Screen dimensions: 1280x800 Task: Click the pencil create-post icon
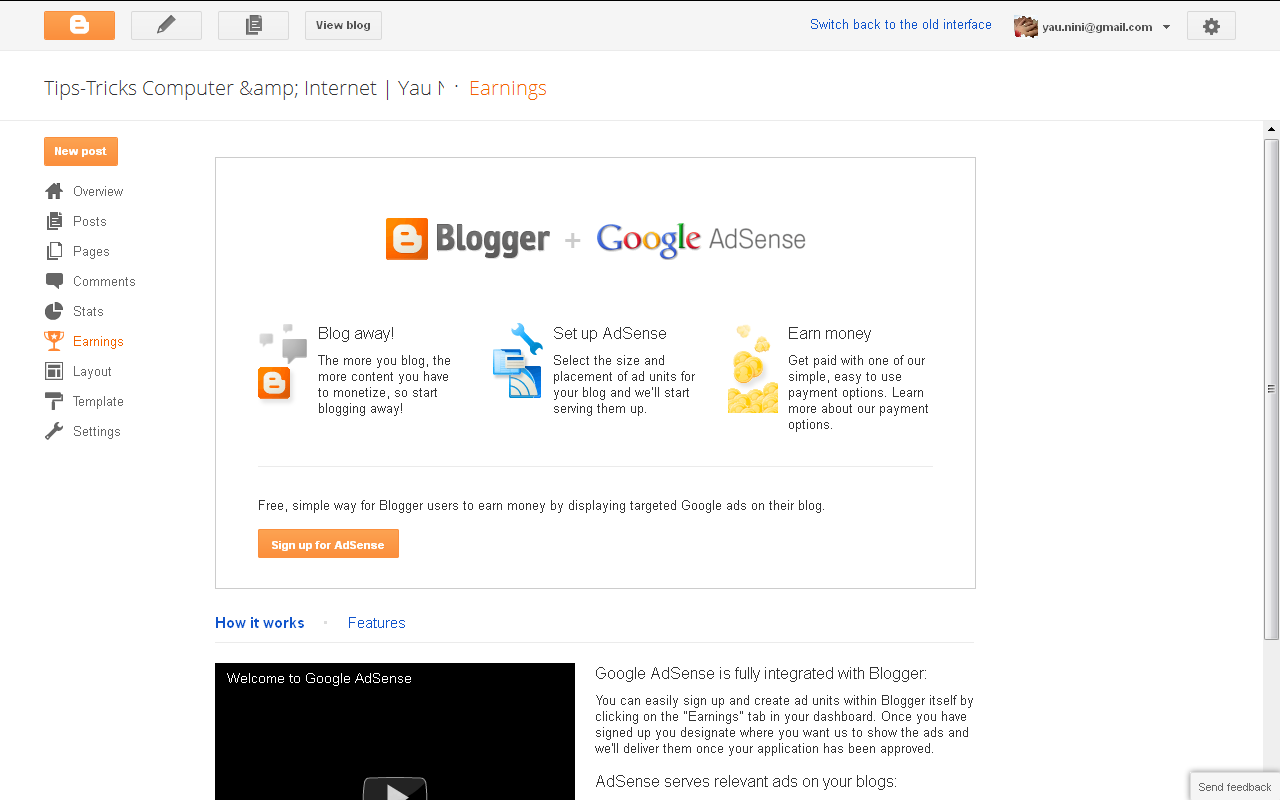[166, 25]
